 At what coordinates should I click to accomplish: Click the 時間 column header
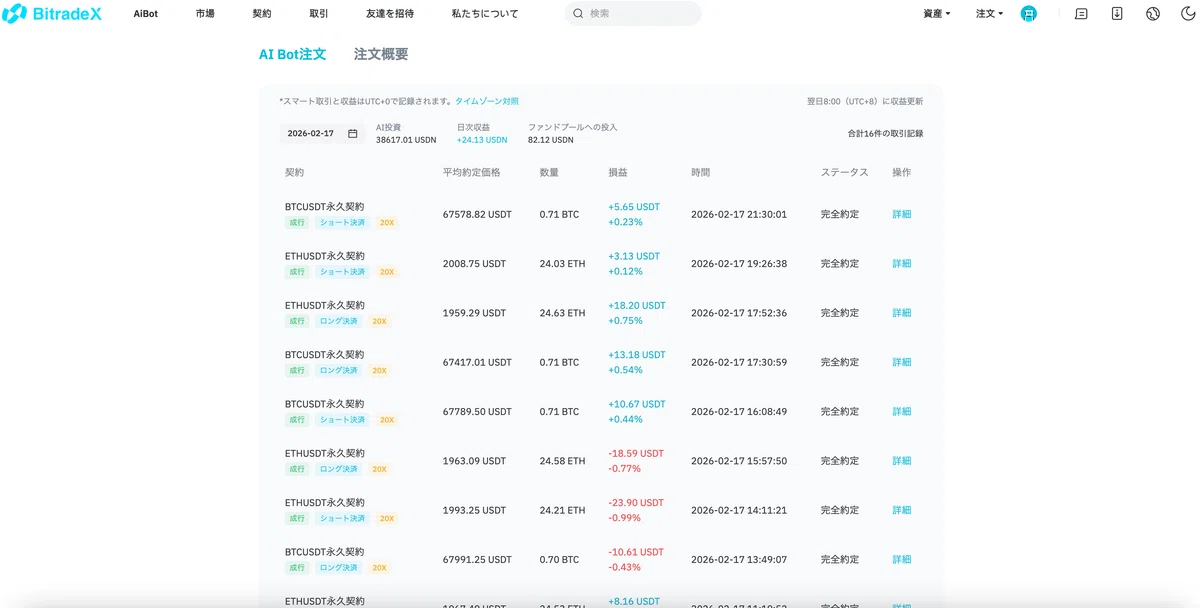click(701, 172)
